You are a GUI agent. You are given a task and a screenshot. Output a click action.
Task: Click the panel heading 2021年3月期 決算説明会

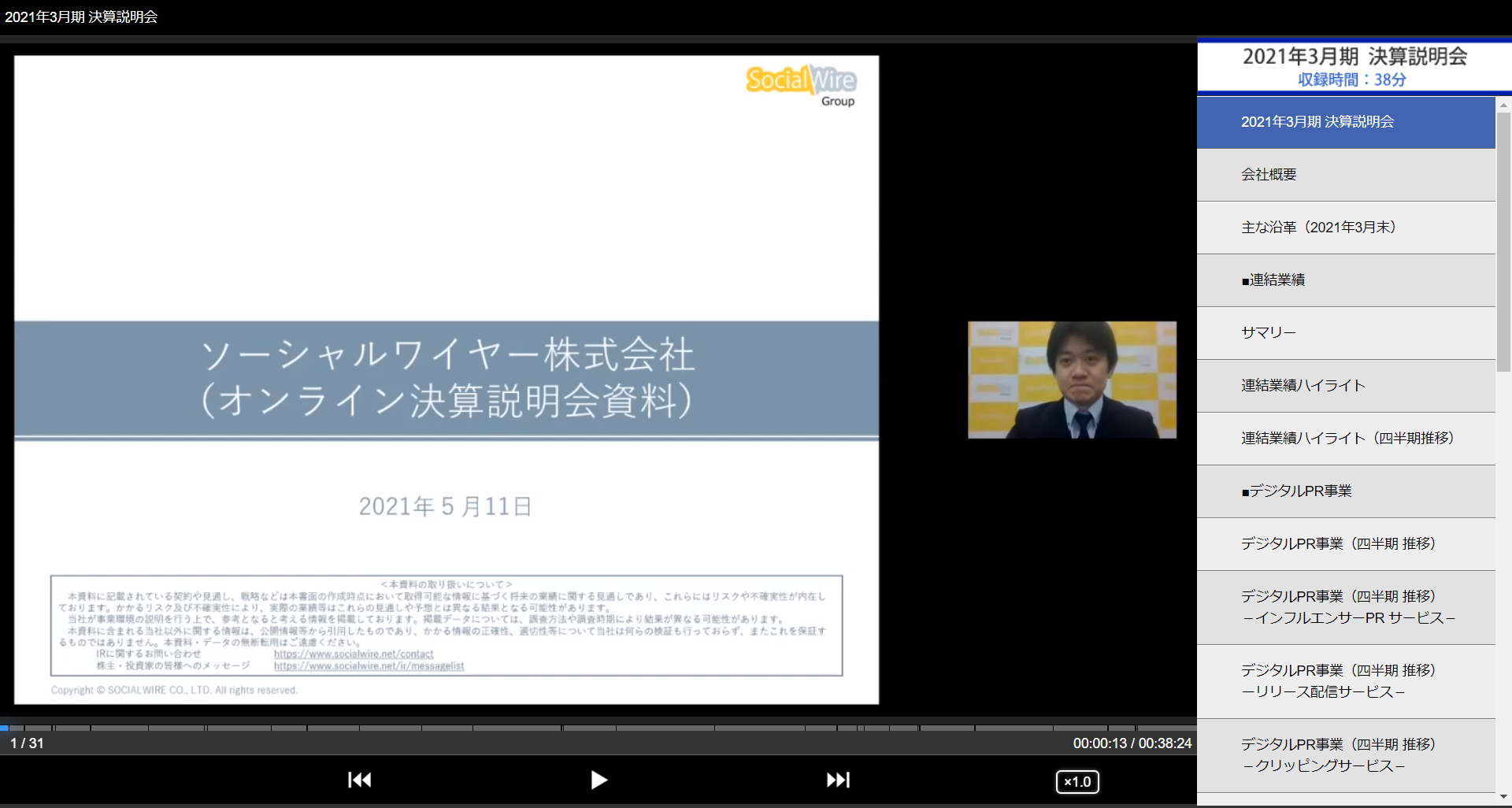(x=1354, y=56)
